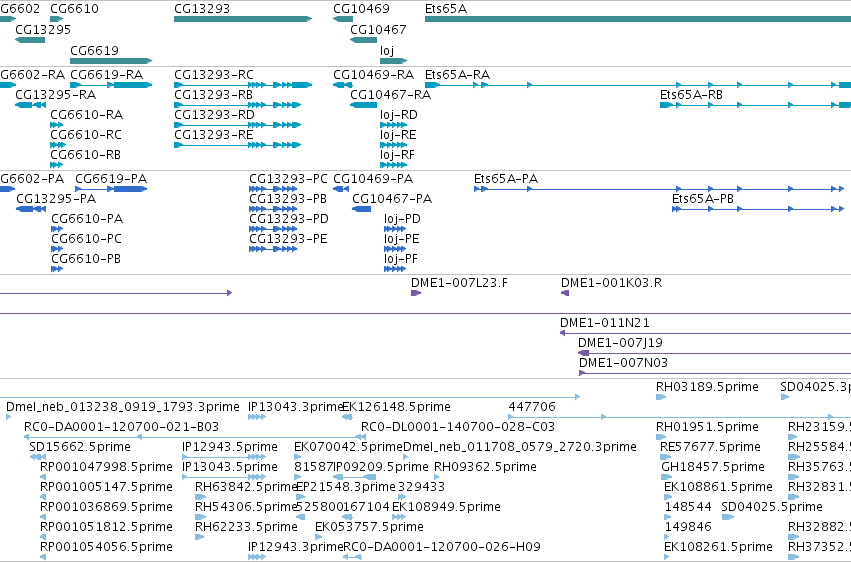Click the loj-RE transcript label
851x562 pixels.
pos(398,135)
